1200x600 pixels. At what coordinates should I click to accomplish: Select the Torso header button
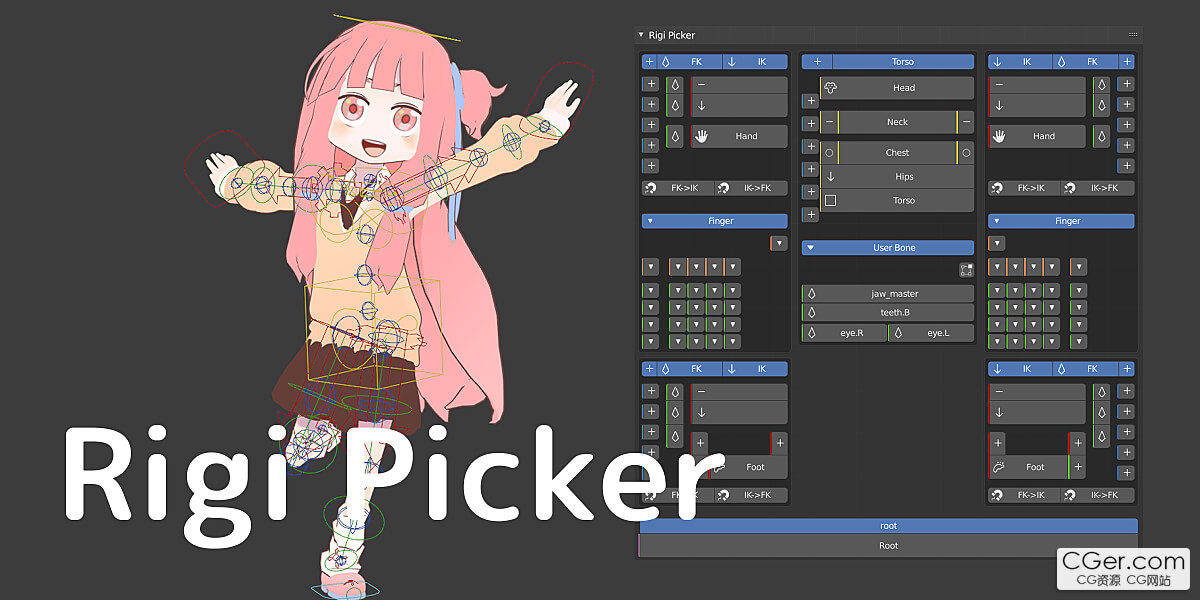pyautogui.click(x=903, y=62)
